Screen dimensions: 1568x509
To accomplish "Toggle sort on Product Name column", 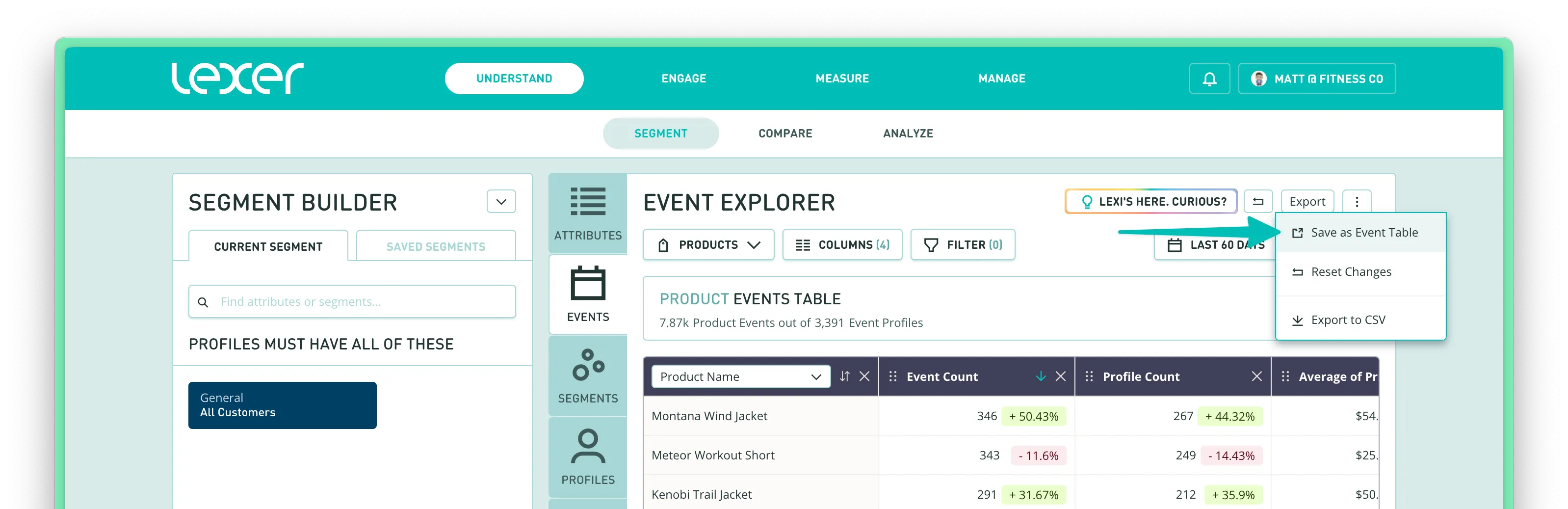I will (844, 376).
